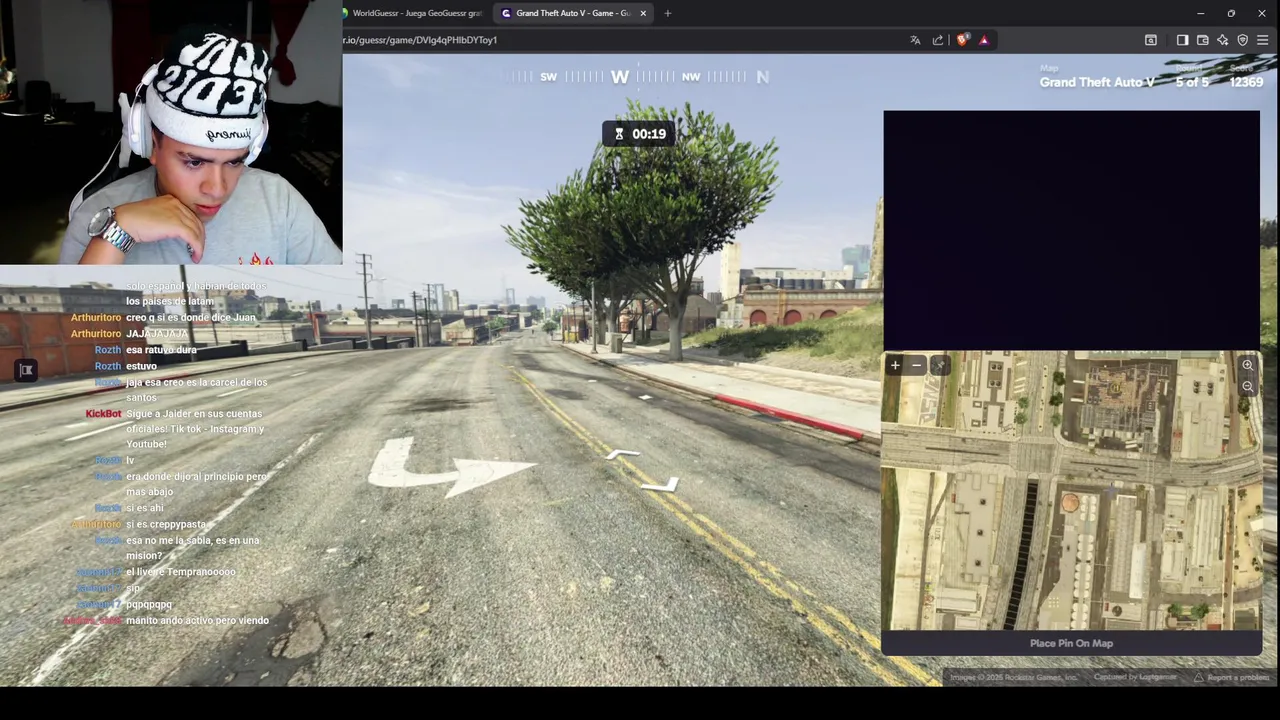1280x720 pixels.
Task: Open the page translate icon
Action: pyautogui.click(x=915, y=40)
